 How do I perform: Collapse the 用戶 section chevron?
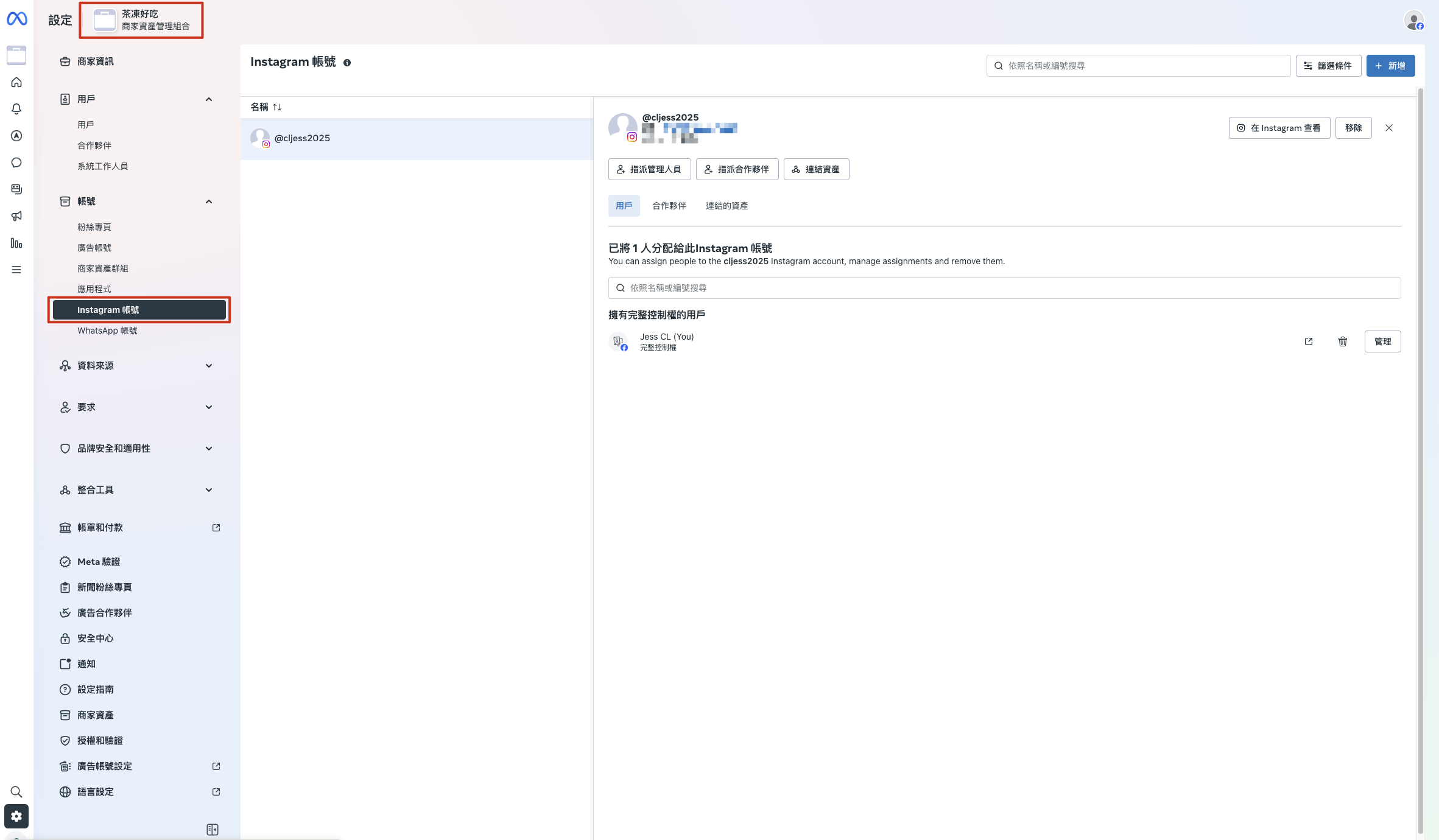click(x=209, y=99)
